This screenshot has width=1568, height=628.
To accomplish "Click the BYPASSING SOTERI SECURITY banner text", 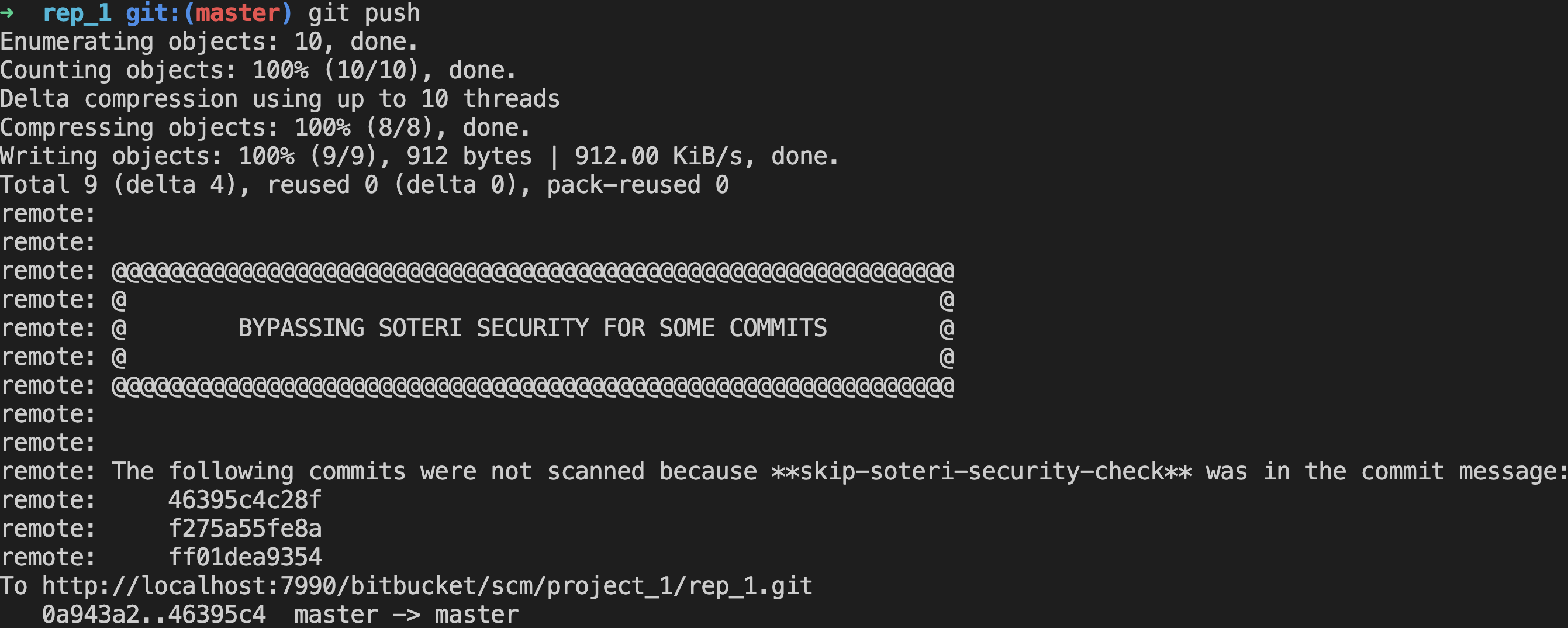I will coord(532,328).
